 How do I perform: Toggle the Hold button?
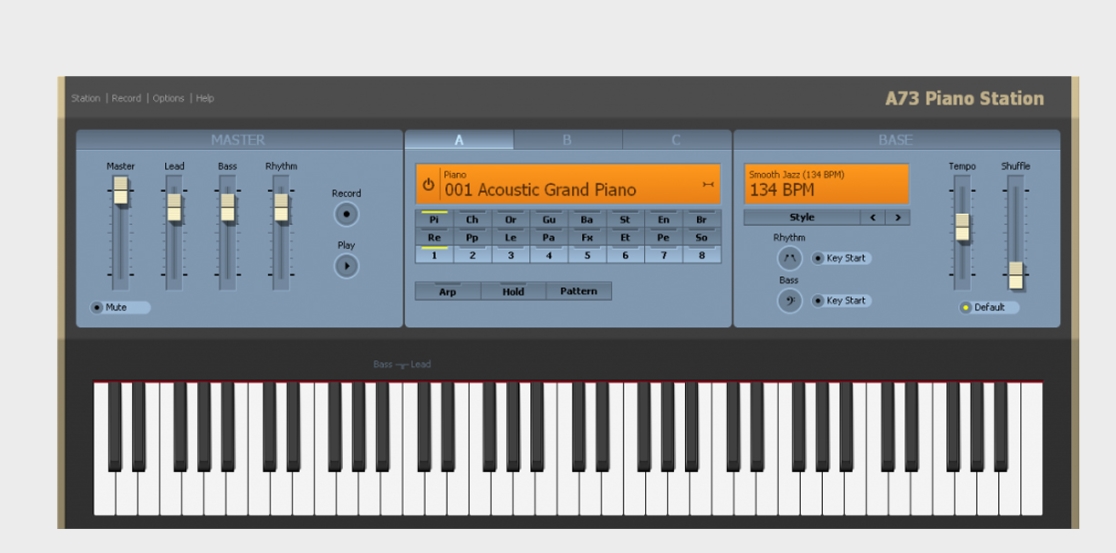513,291
